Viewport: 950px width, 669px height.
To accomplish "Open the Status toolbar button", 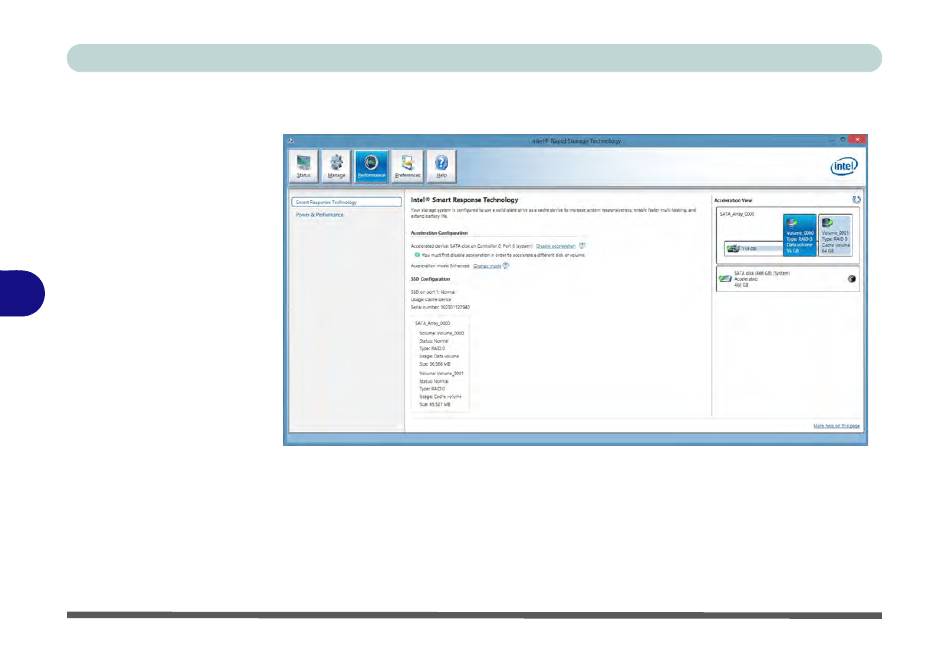I will coord(304,166).
